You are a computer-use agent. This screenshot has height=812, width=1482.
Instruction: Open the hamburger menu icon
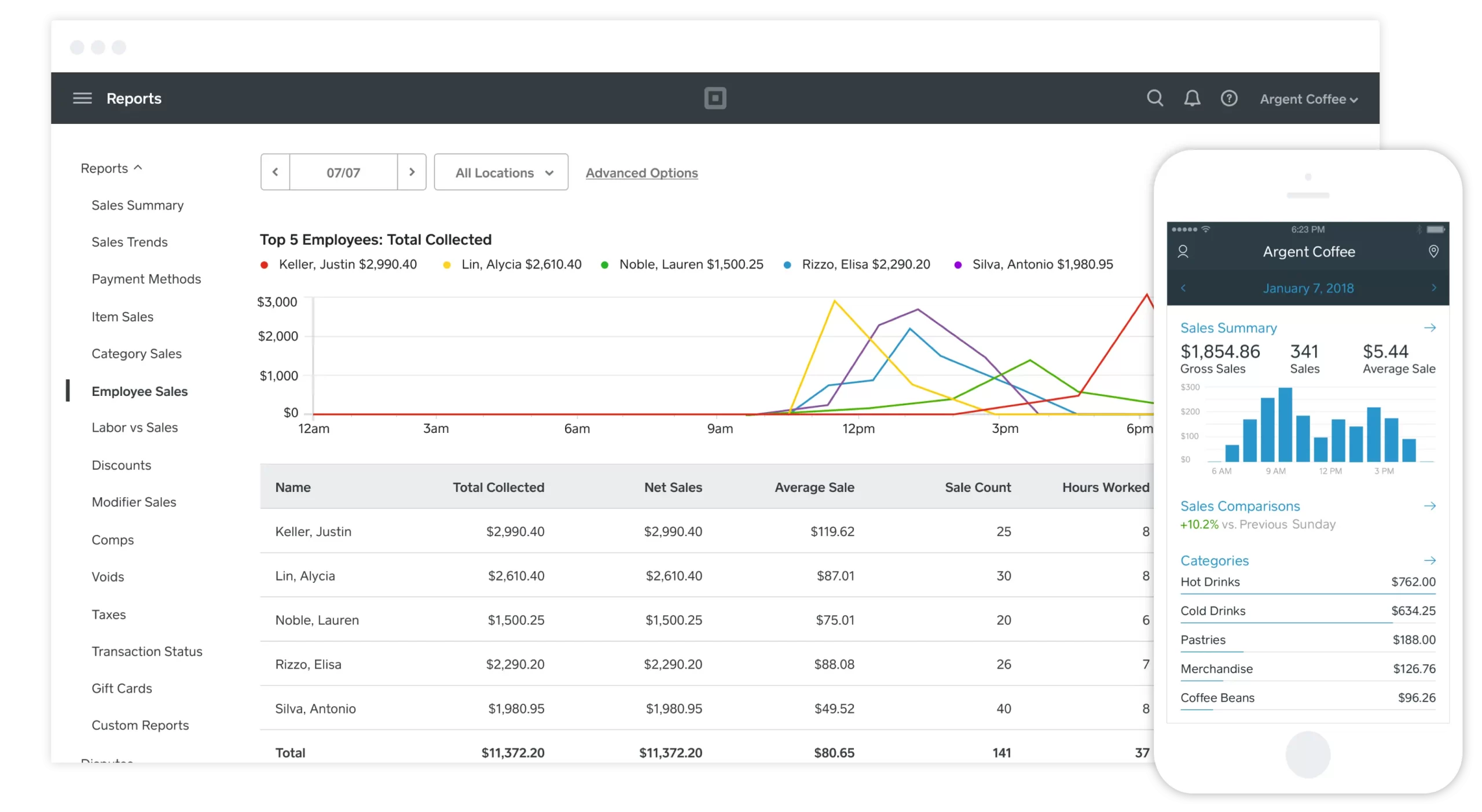click(82, 98)
